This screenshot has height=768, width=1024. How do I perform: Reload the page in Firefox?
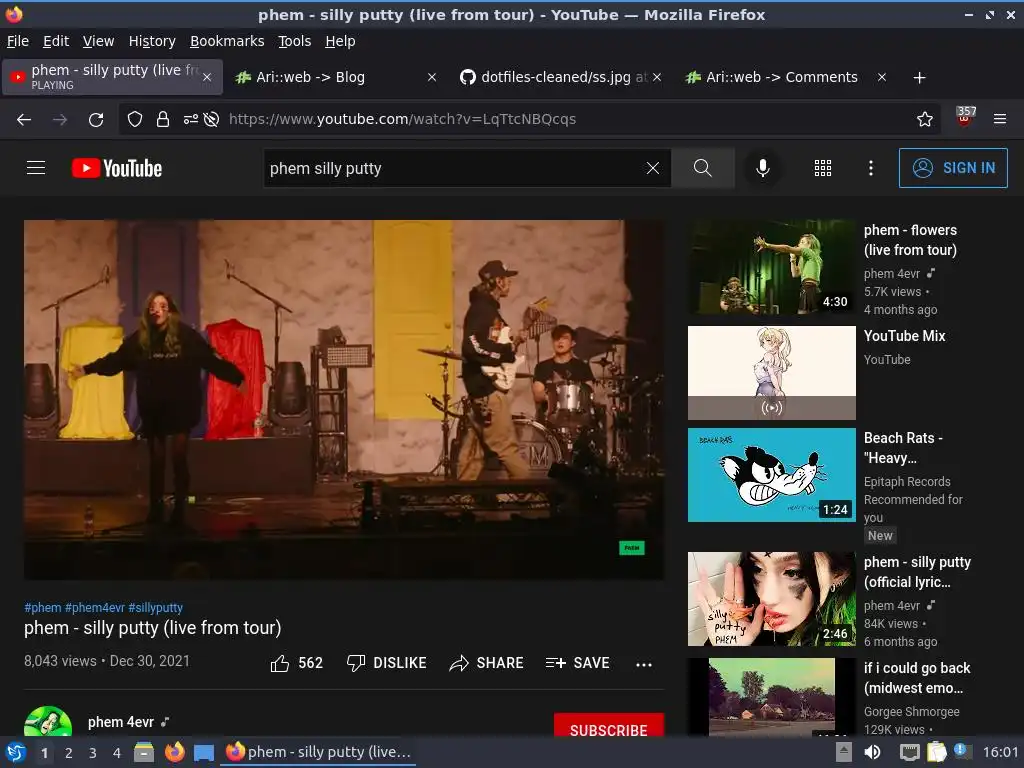coord(96,120)
